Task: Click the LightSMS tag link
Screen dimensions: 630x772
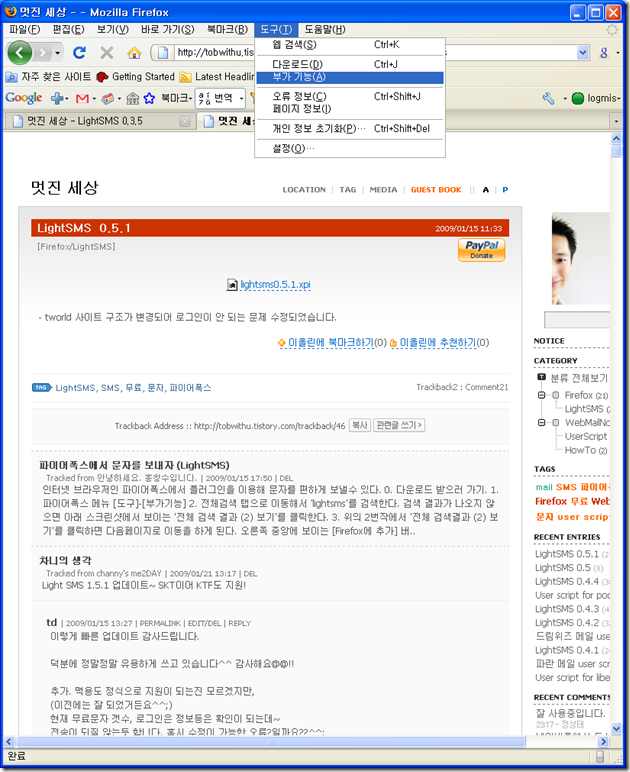Action: (x=76, y=388)
